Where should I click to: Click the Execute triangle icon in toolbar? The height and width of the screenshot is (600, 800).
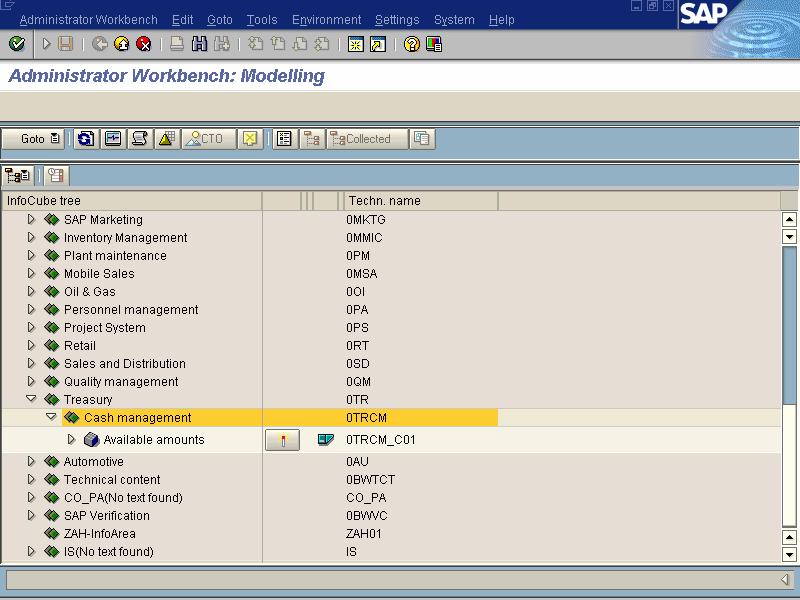coord(46,44)
